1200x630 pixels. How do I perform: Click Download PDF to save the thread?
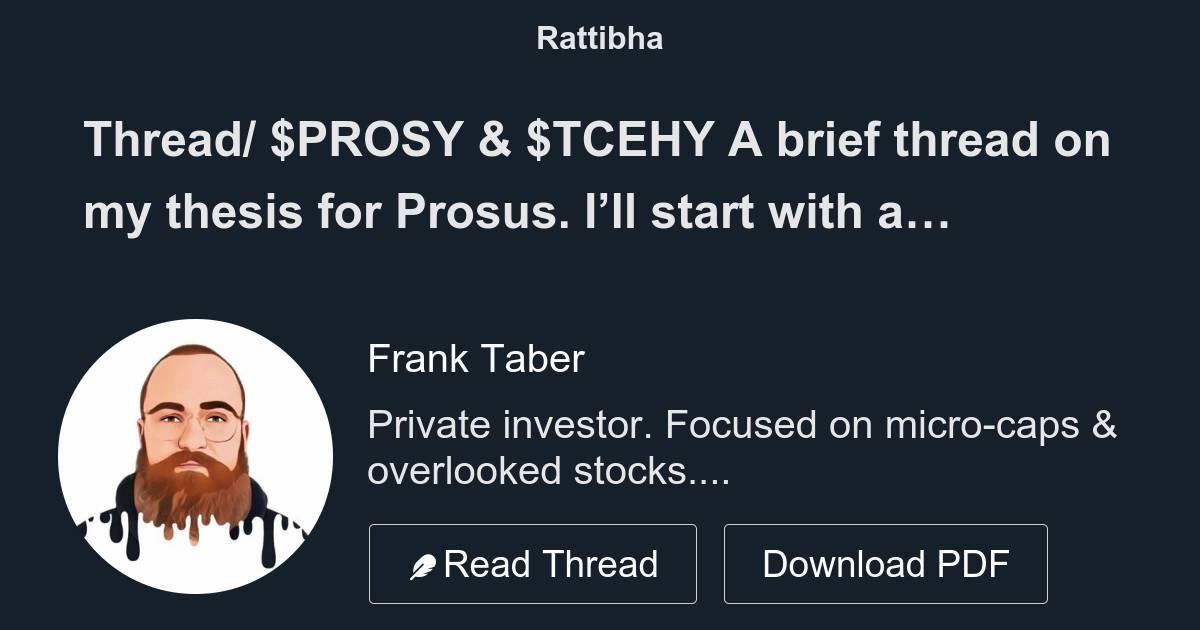coord(887,562)
